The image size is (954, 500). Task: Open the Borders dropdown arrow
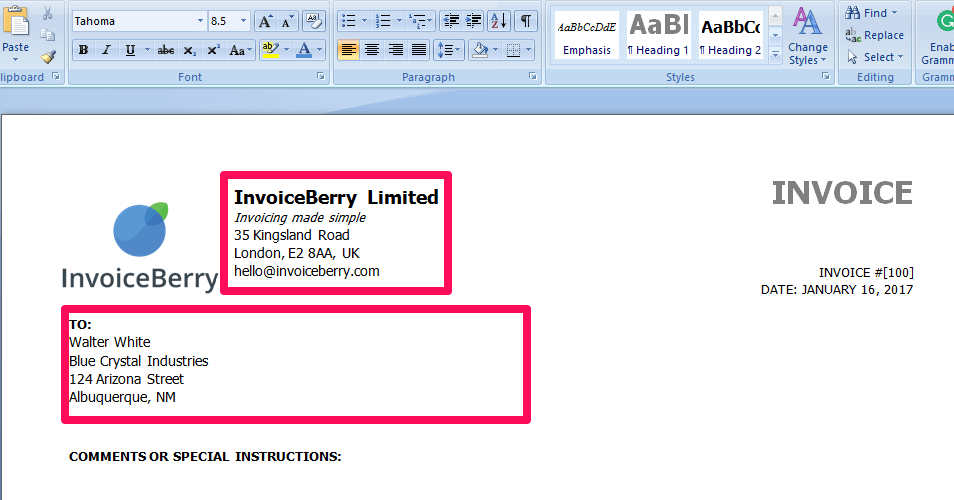(x=529, y=50)
